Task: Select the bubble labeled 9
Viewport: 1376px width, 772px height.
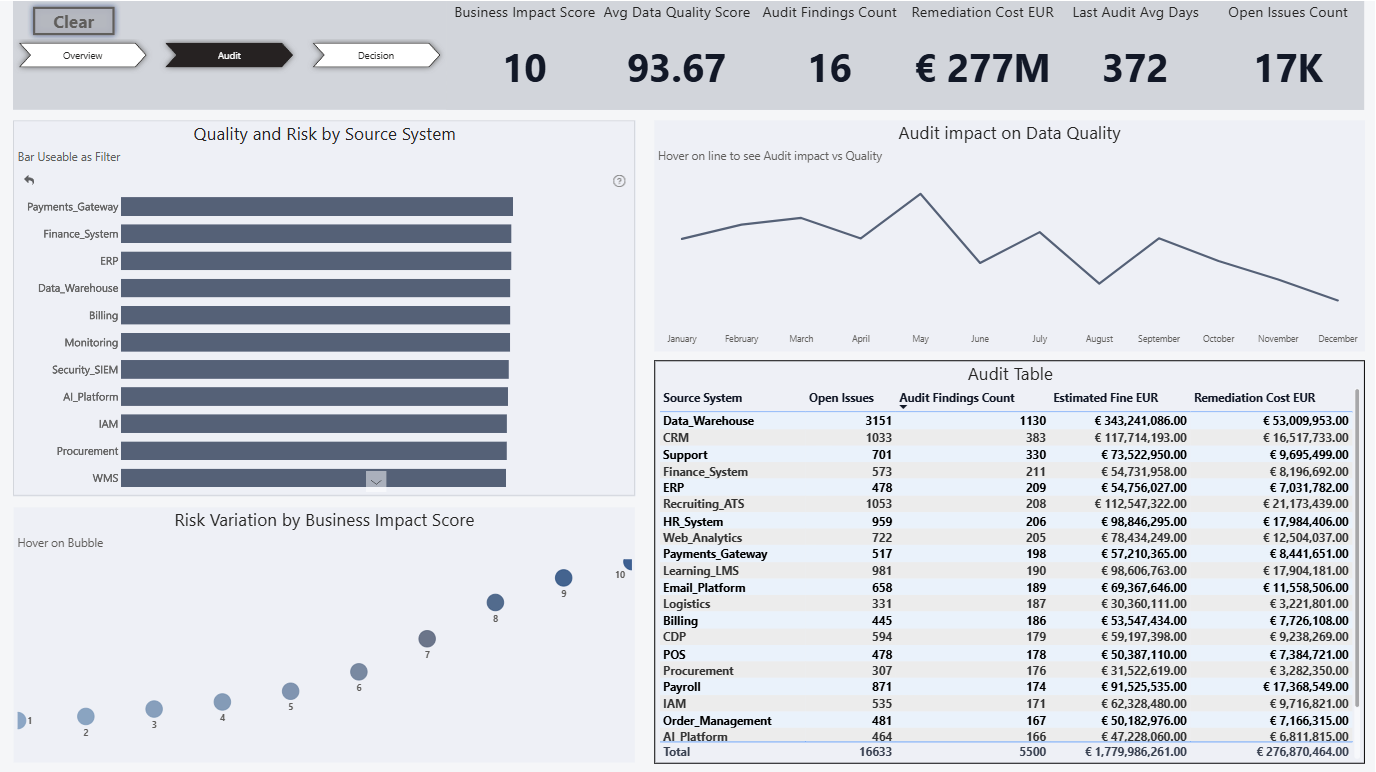Action: [563, 578]
